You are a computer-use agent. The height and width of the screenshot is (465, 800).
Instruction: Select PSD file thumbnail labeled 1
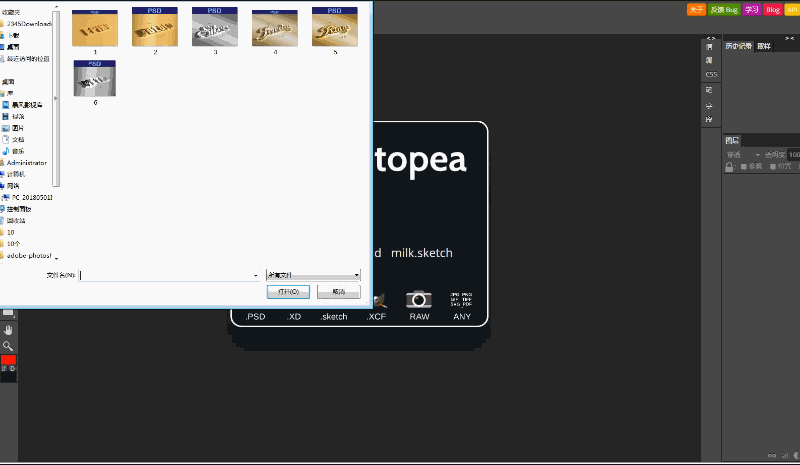coord(95,29)
